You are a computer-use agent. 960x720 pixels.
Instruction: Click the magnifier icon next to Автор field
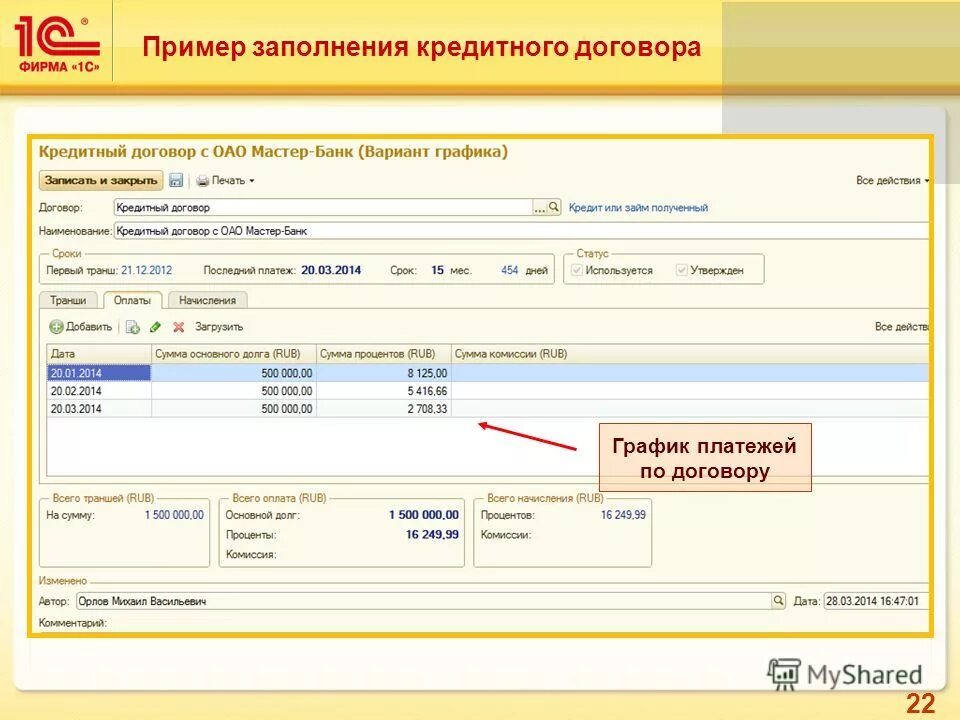[x=779, y=599]
